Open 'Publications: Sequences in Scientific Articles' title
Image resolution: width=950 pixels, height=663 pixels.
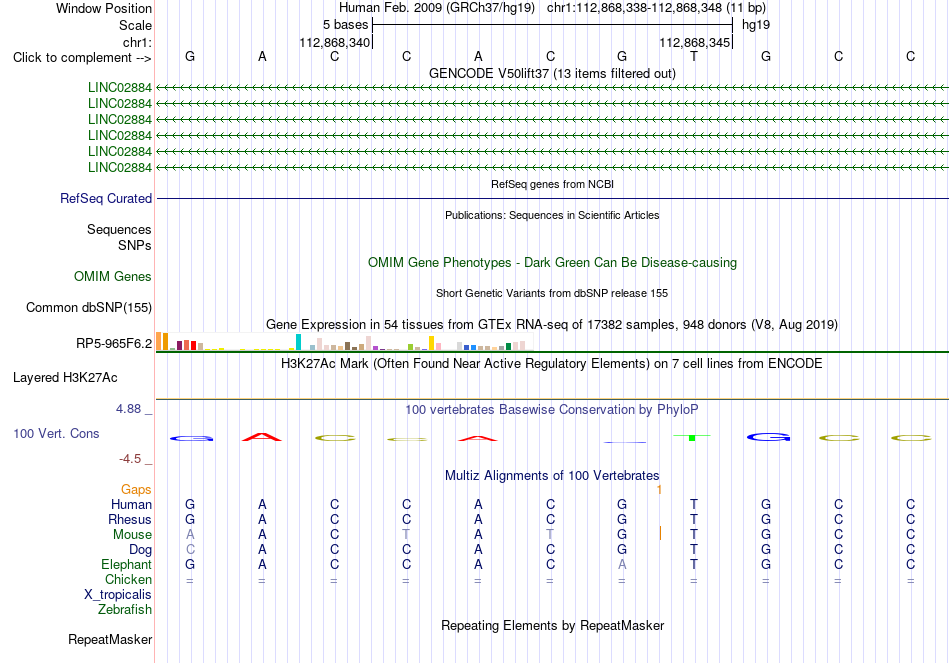click(552, 215)
